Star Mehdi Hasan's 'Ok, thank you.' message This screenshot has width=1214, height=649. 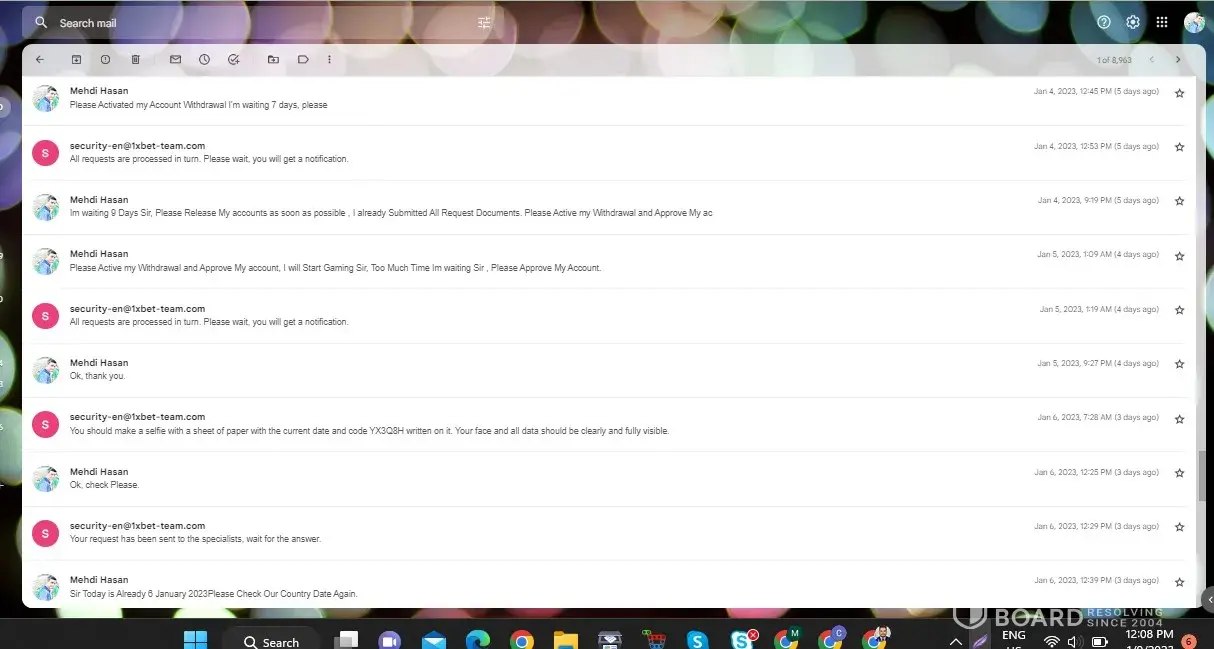pyautogui.click(x=1179, y=365)
